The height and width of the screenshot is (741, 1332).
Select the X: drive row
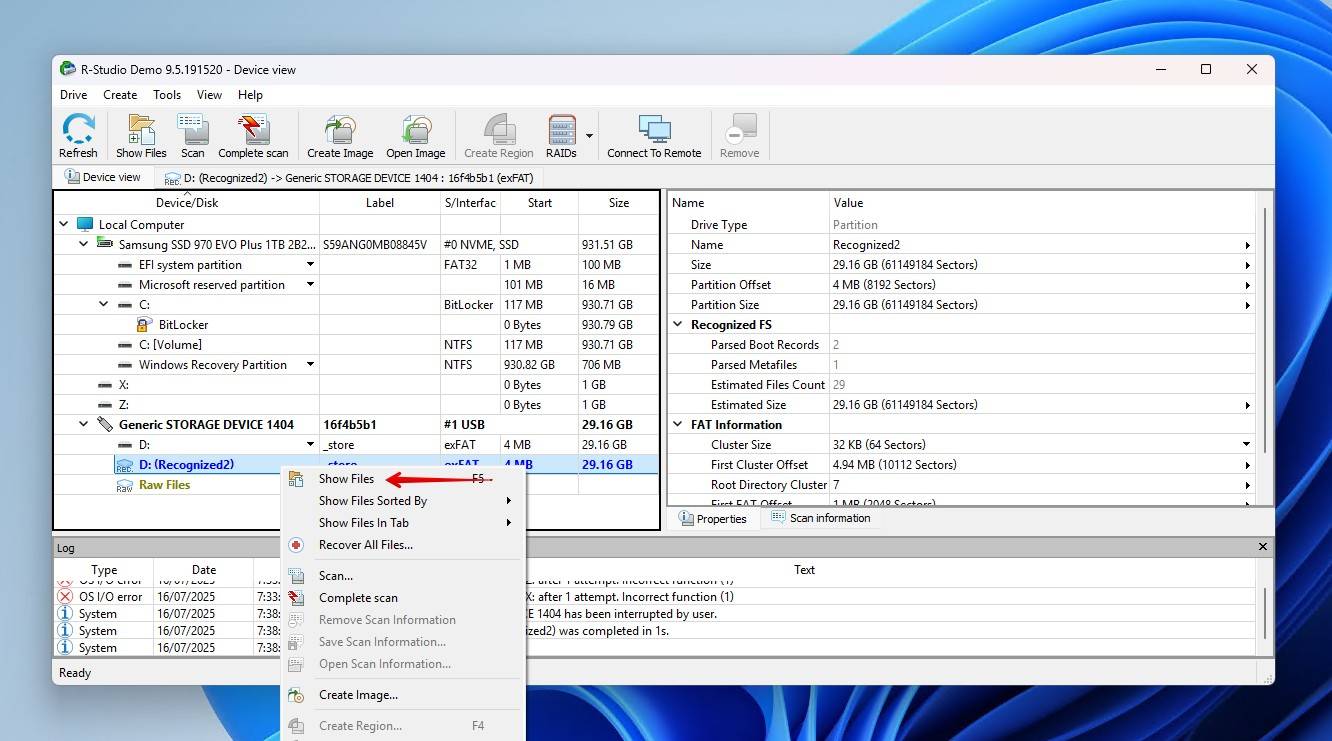[x=356, y=385]
